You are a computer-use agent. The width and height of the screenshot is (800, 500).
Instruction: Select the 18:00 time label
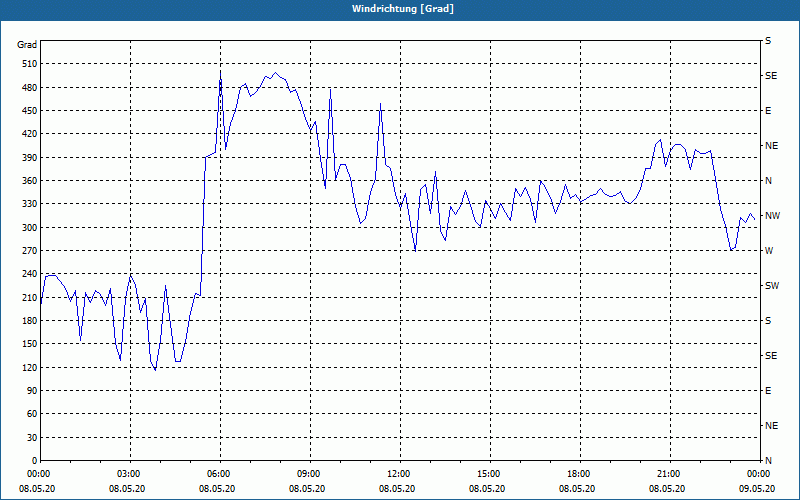coord(579,474)
